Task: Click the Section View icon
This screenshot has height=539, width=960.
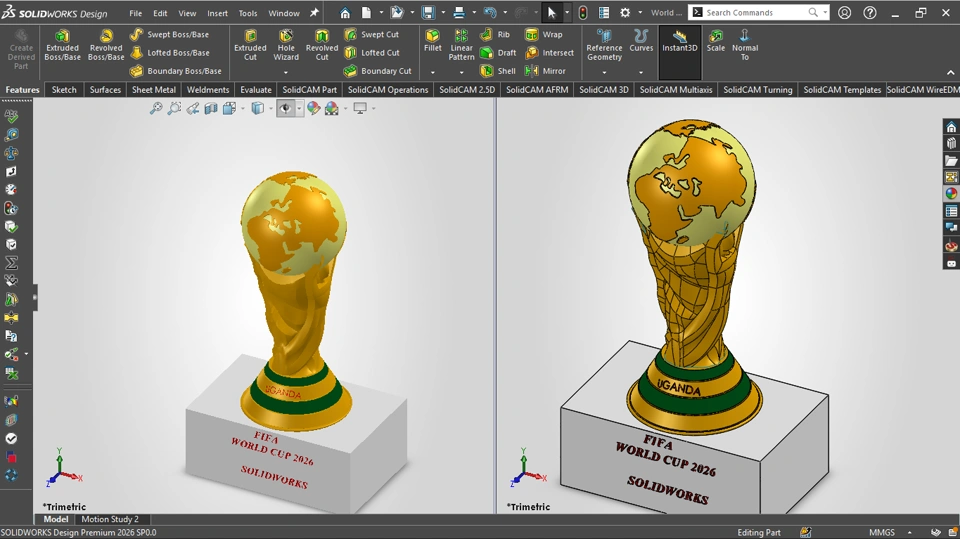Action: 211,108
